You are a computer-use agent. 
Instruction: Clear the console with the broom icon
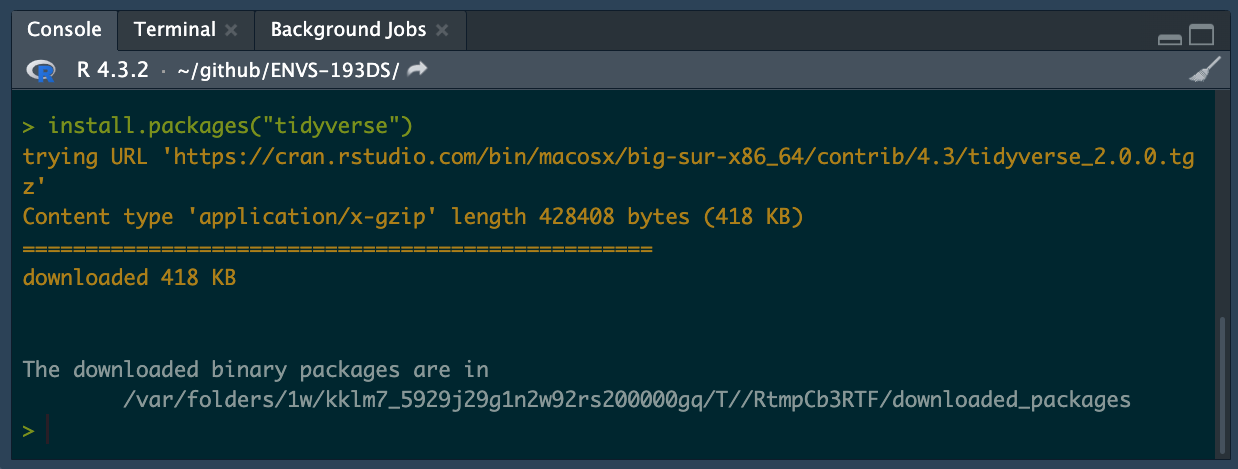1204,69
